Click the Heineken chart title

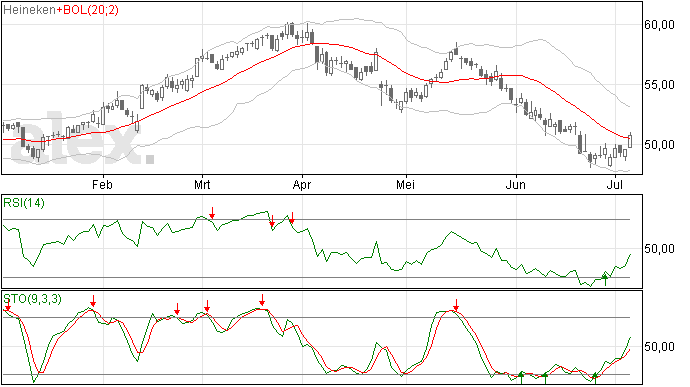pyautogui.click(x=29, y=10)
